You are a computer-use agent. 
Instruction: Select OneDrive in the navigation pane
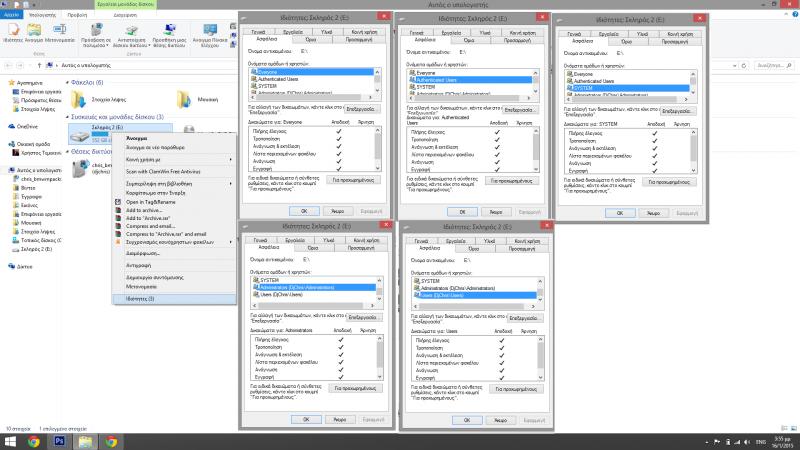[27, 127]
